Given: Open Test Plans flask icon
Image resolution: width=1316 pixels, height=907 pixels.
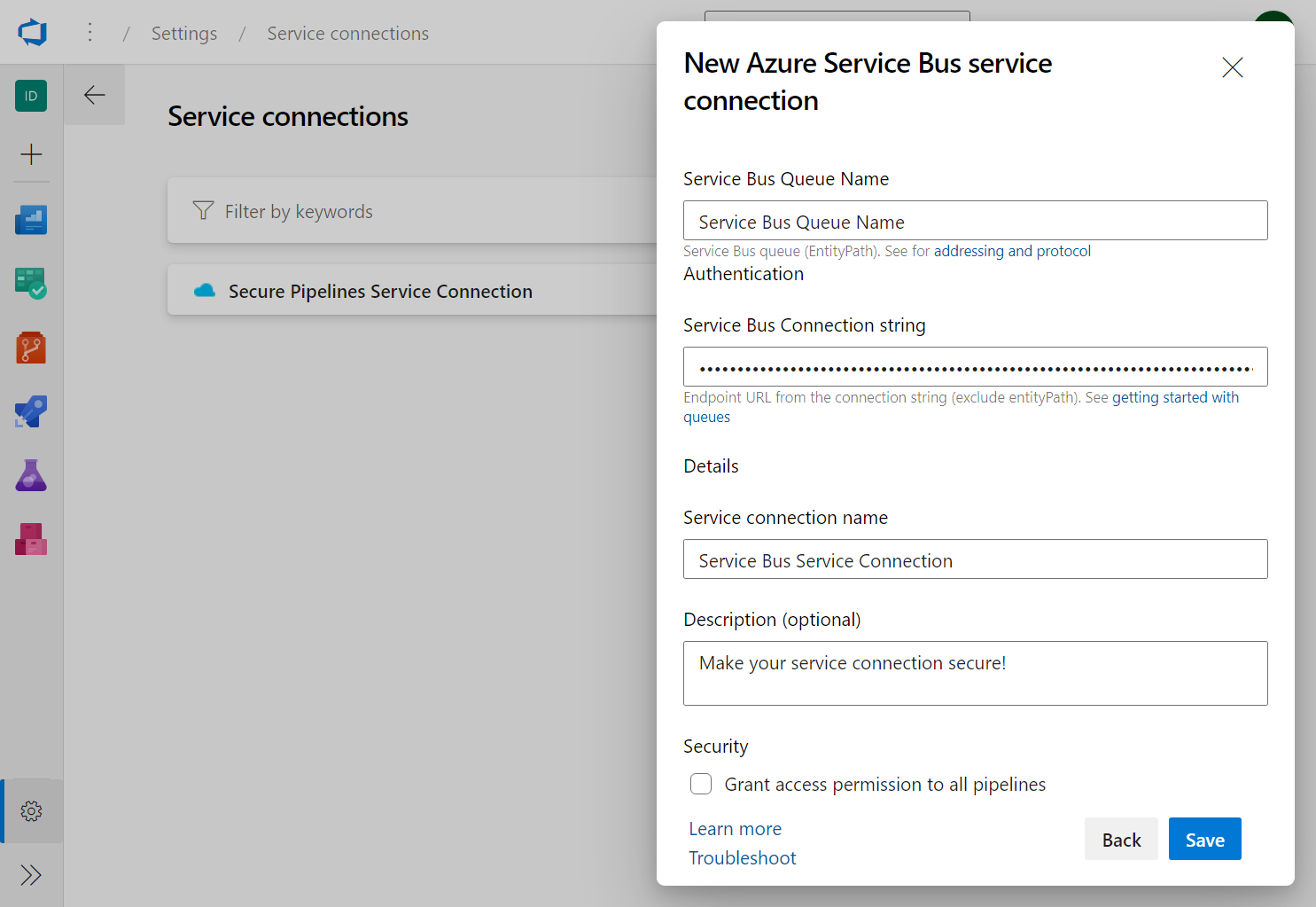Looking at the screenshot, I should point(31,475).
